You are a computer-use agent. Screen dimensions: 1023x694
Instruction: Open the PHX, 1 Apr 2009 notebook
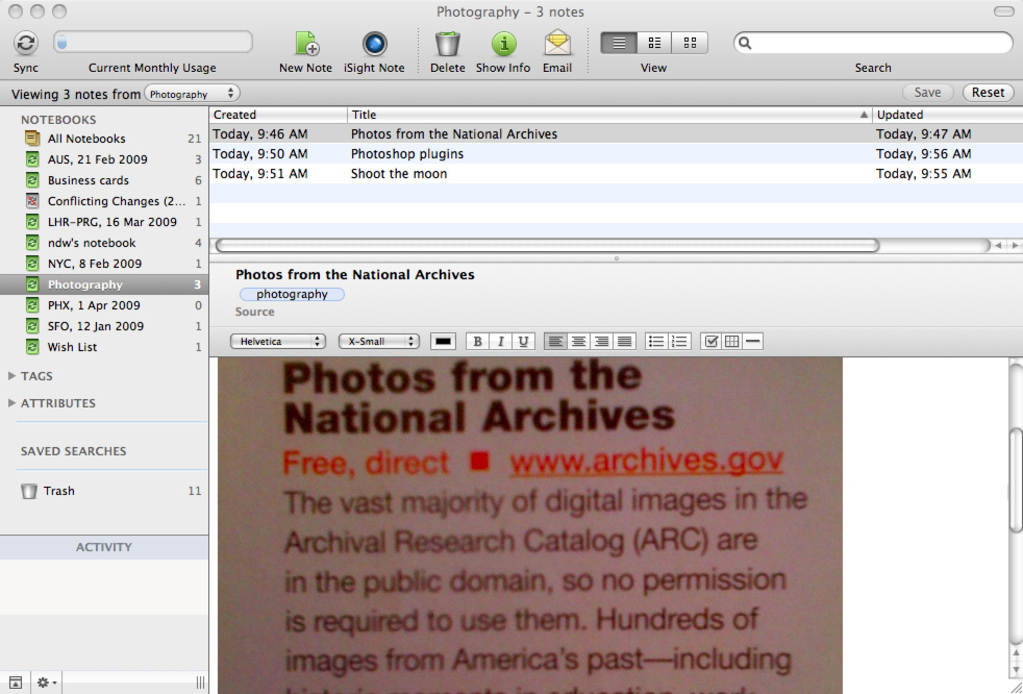[x=104, y=305]
